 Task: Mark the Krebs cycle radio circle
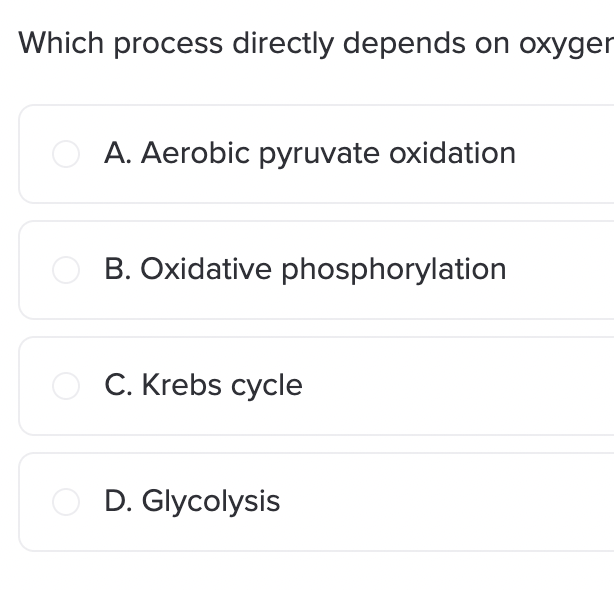(x=66, y=386)
